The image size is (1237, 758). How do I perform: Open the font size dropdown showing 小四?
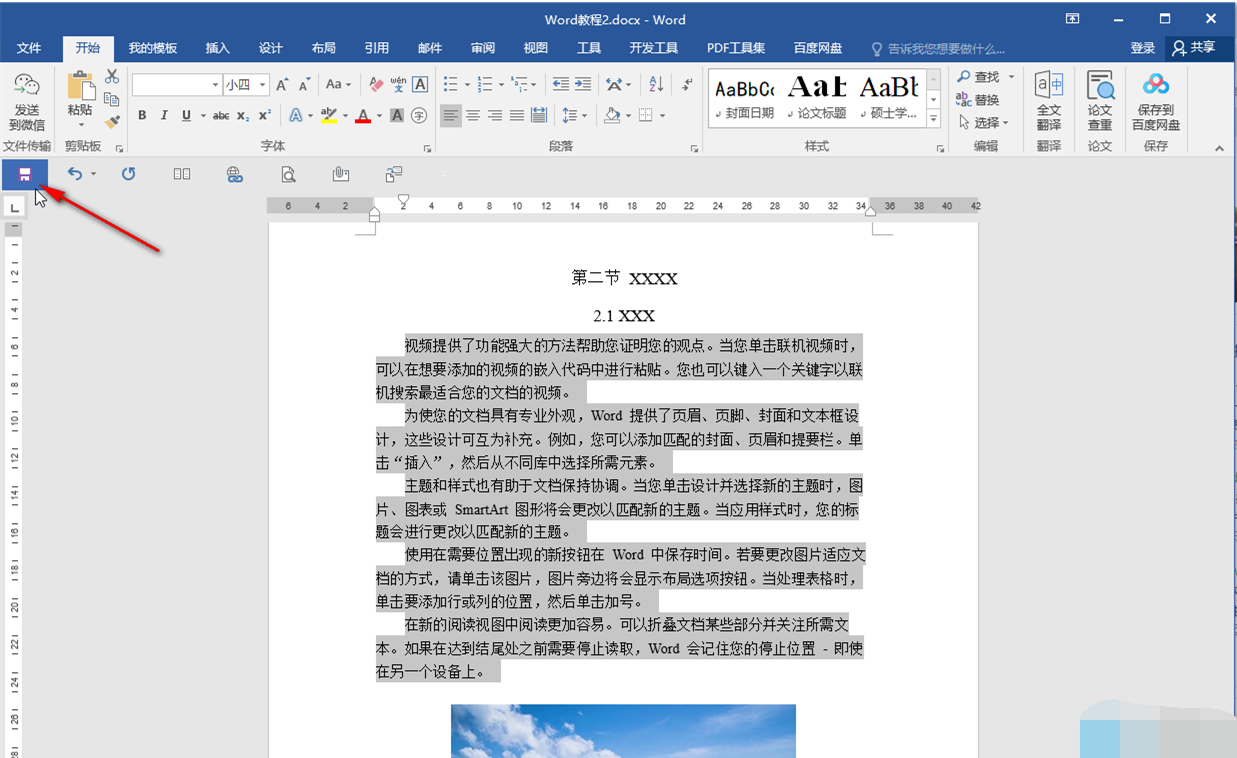point(263,85)
